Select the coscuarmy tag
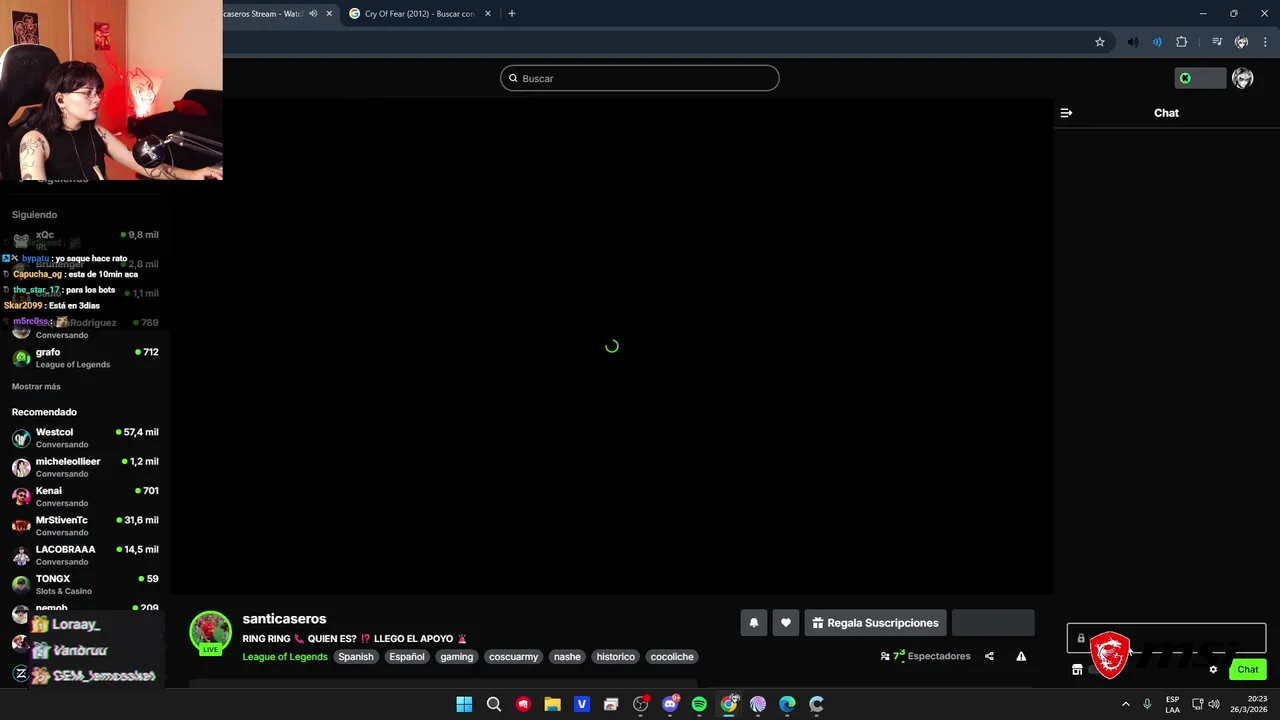This screenshot has width=1280, height=720. [514, 657]
